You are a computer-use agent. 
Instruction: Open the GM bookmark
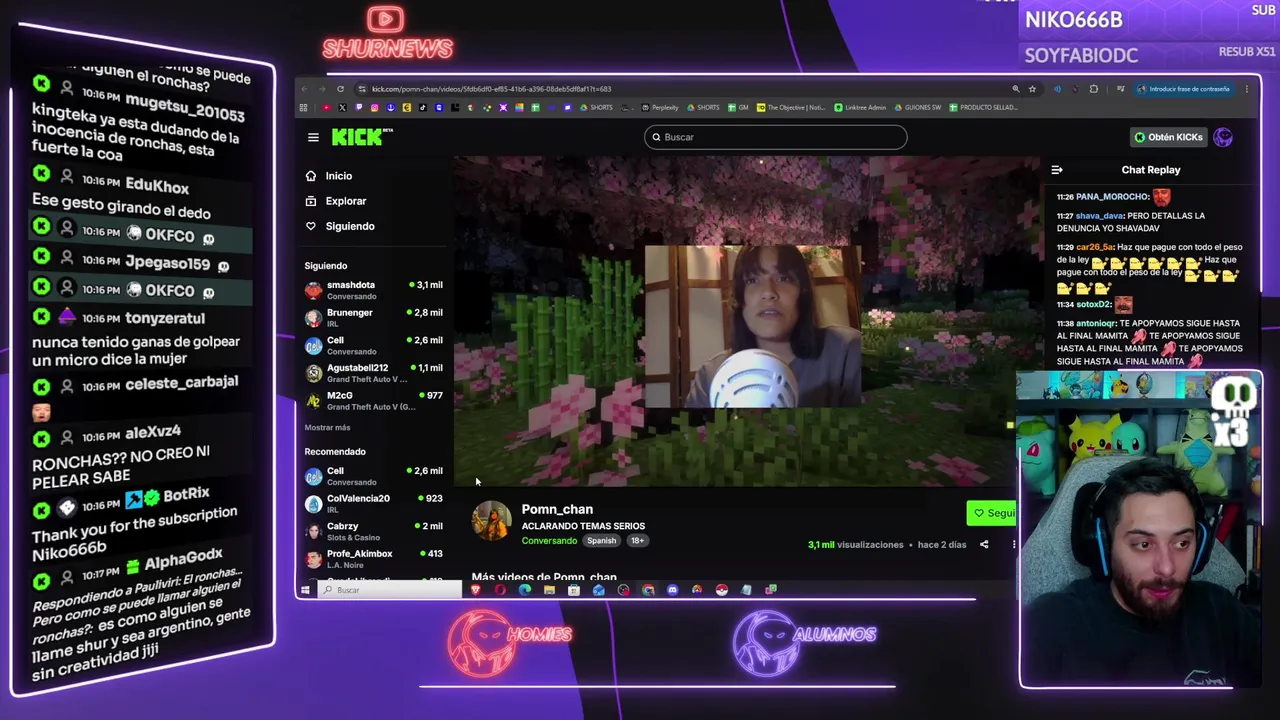pyautogui.click(x=738, y=107)
